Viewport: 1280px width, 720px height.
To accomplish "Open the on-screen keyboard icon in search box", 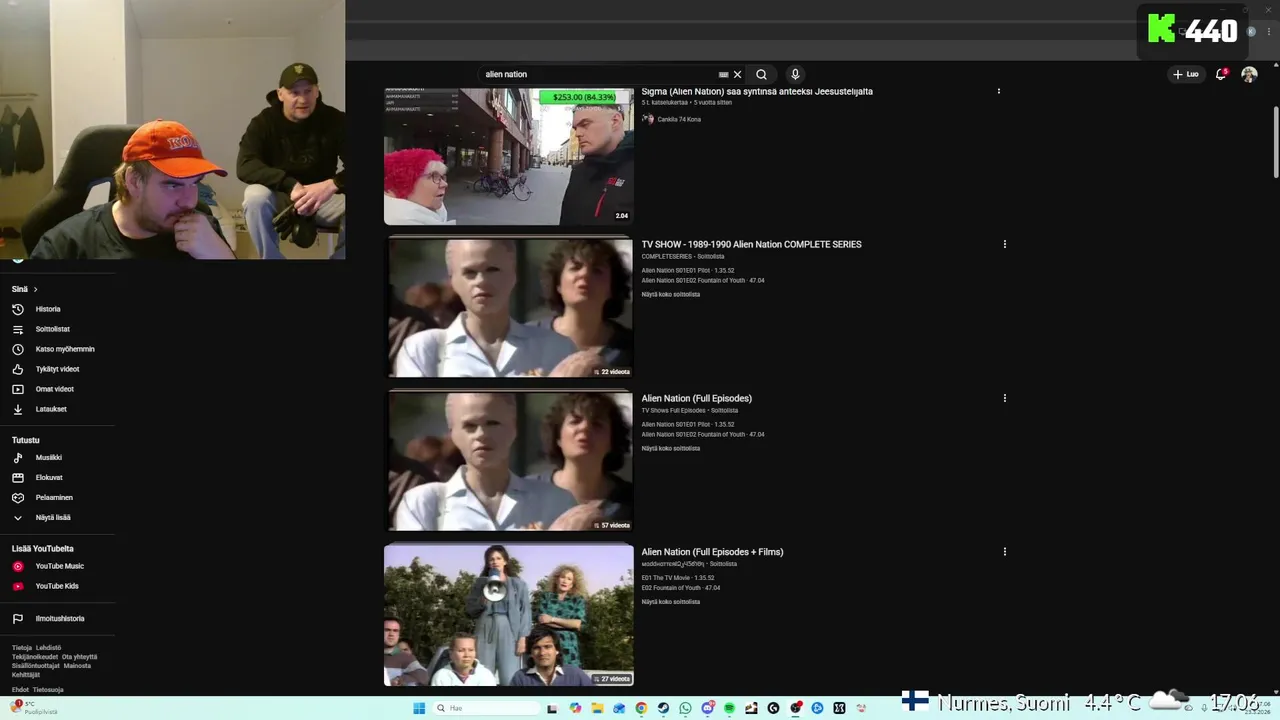I will [723, 74].
